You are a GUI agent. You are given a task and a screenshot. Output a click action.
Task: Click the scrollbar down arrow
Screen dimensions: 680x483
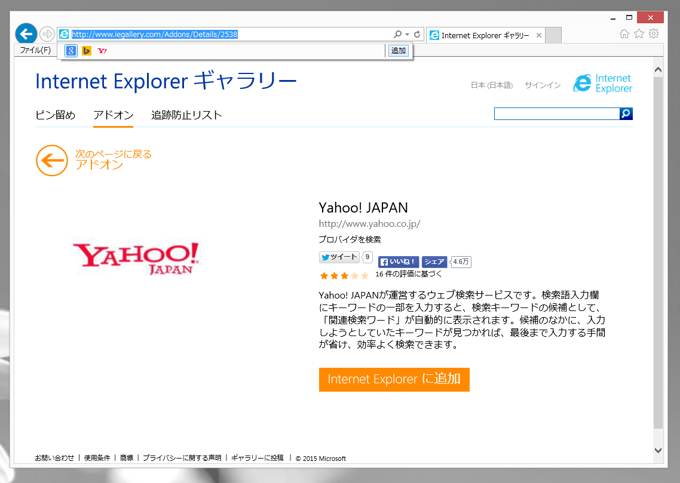658,450
